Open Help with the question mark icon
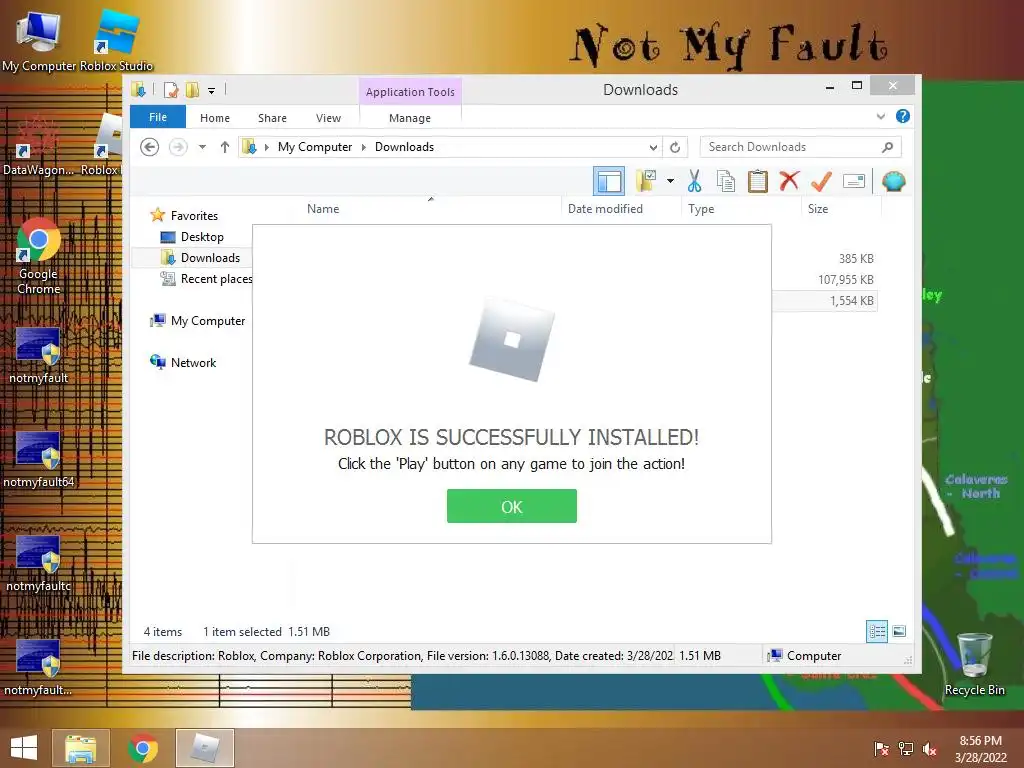1024x768 pixels. (x=903, y=116)
